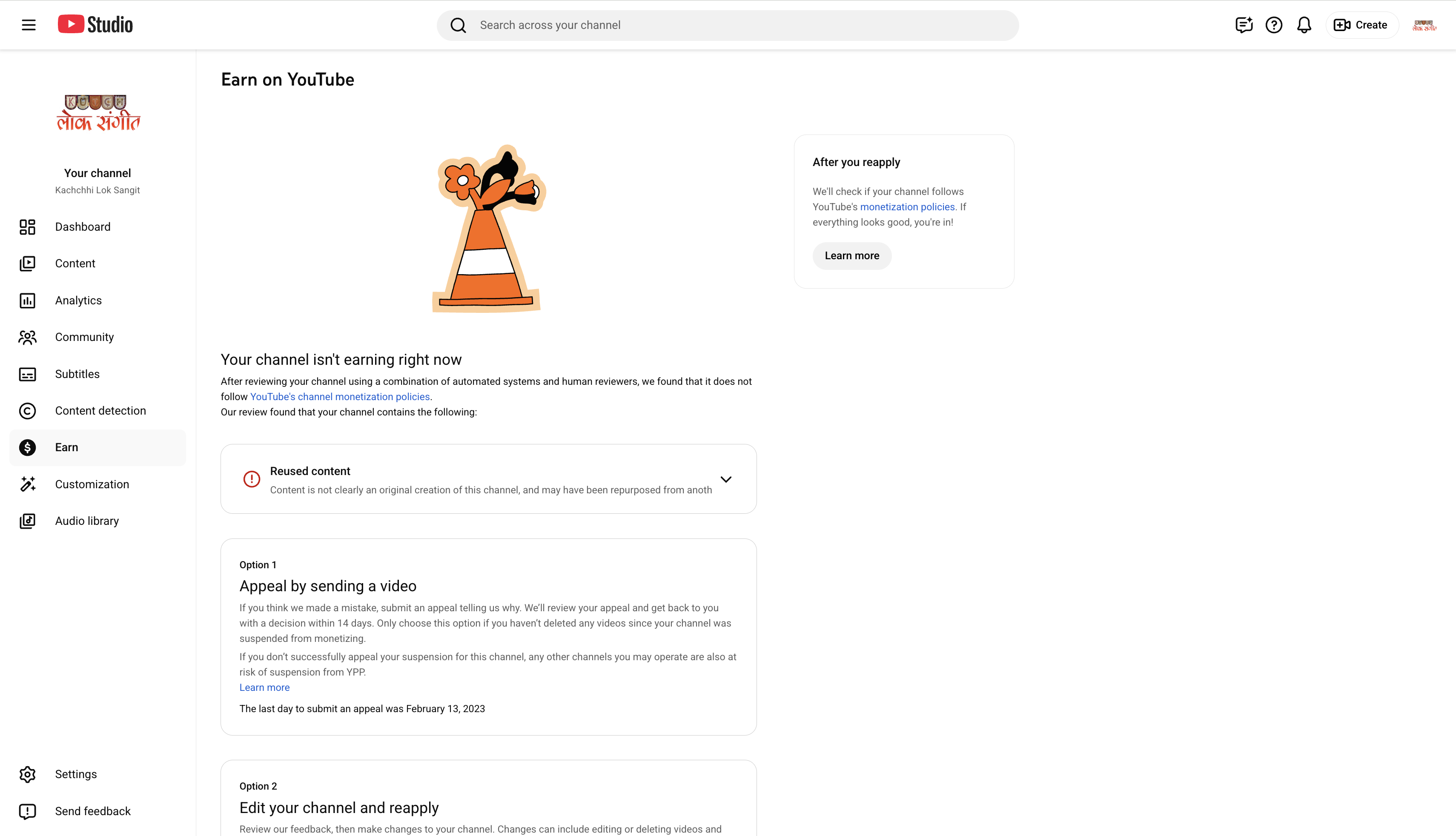Open Content in the sidebar
Screen dimensions: 1456x836
pyautogui.click(x=97, y=263)
